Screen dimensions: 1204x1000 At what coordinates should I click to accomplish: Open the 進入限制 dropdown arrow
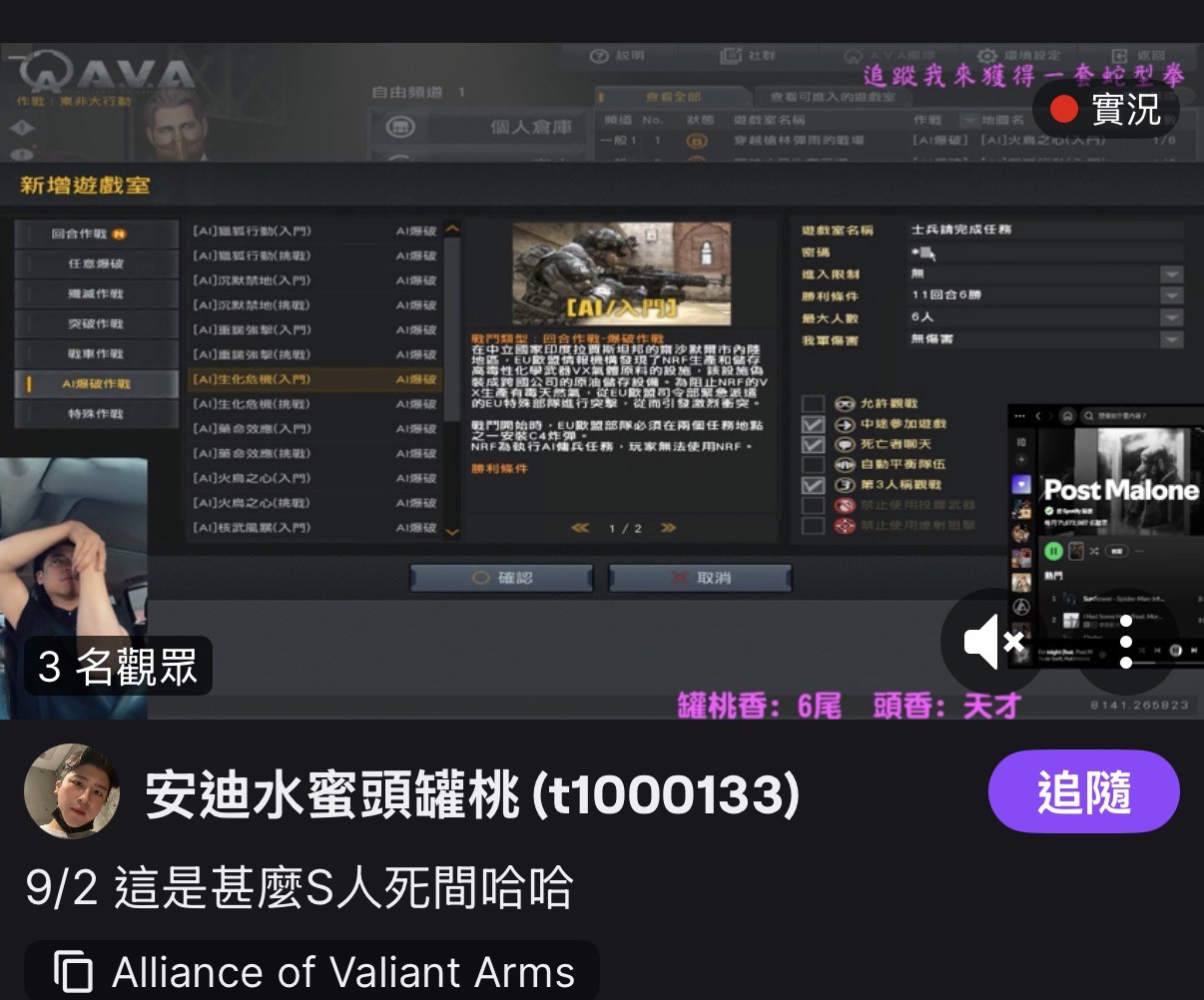pyautogui.click(x=1171, y=274)
